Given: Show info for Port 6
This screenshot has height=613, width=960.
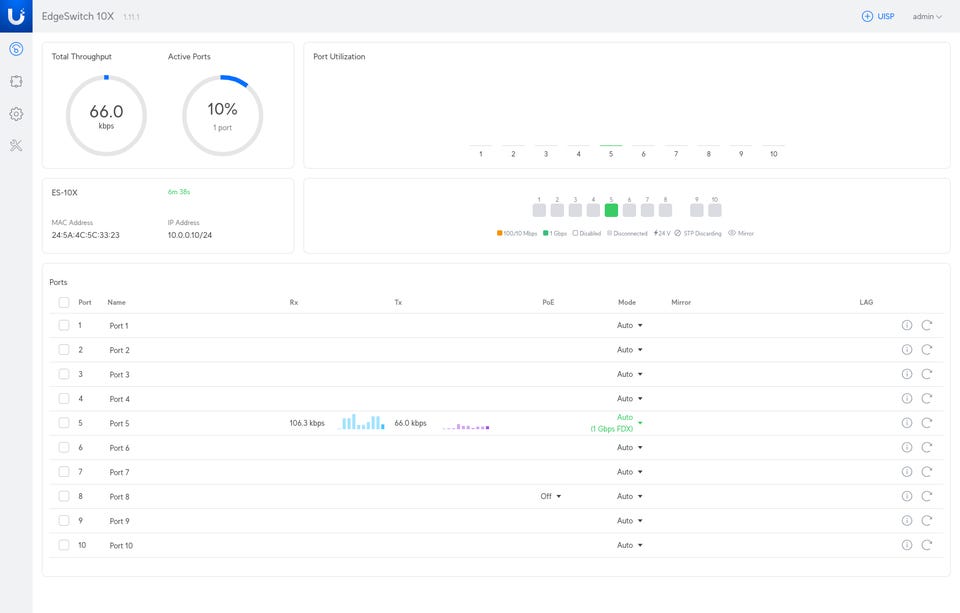Looking at the screenshot, I should (x=907, y=447).
